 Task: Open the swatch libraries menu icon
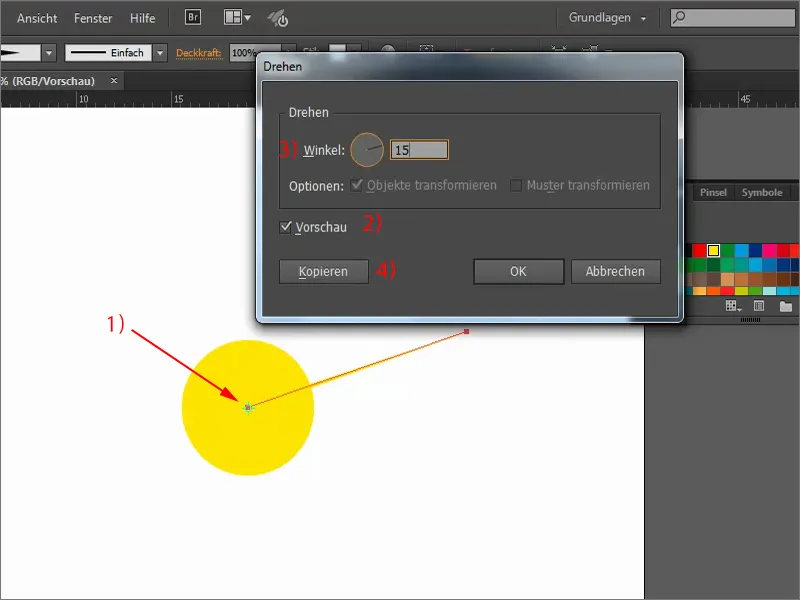point(733,306)
